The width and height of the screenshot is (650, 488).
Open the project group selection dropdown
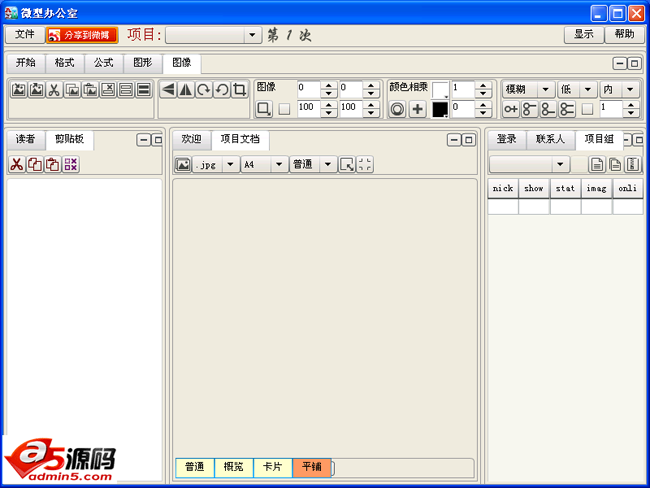pos(560,165)
